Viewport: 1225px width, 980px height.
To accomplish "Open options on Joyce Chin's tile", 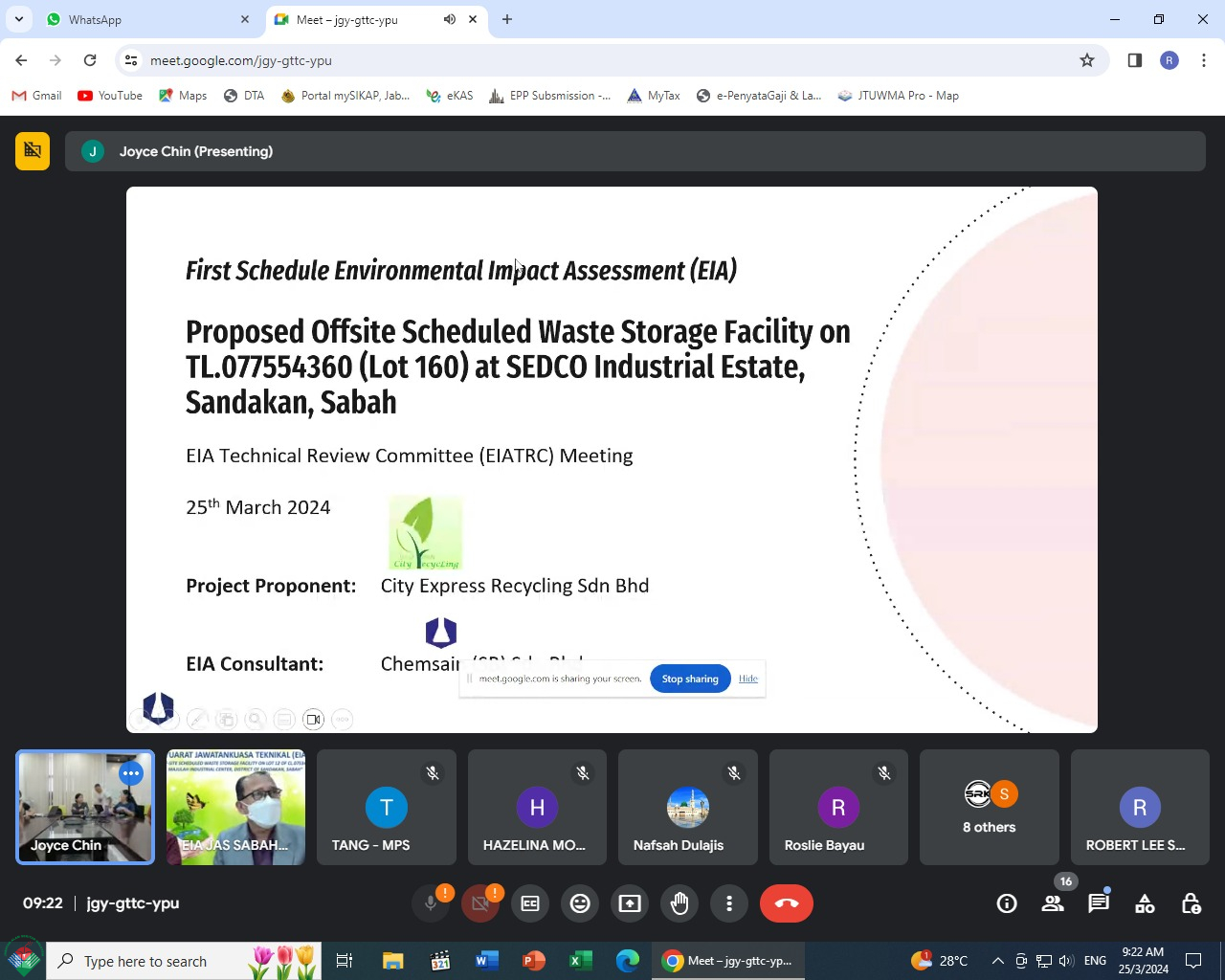I will click(131, 773).
